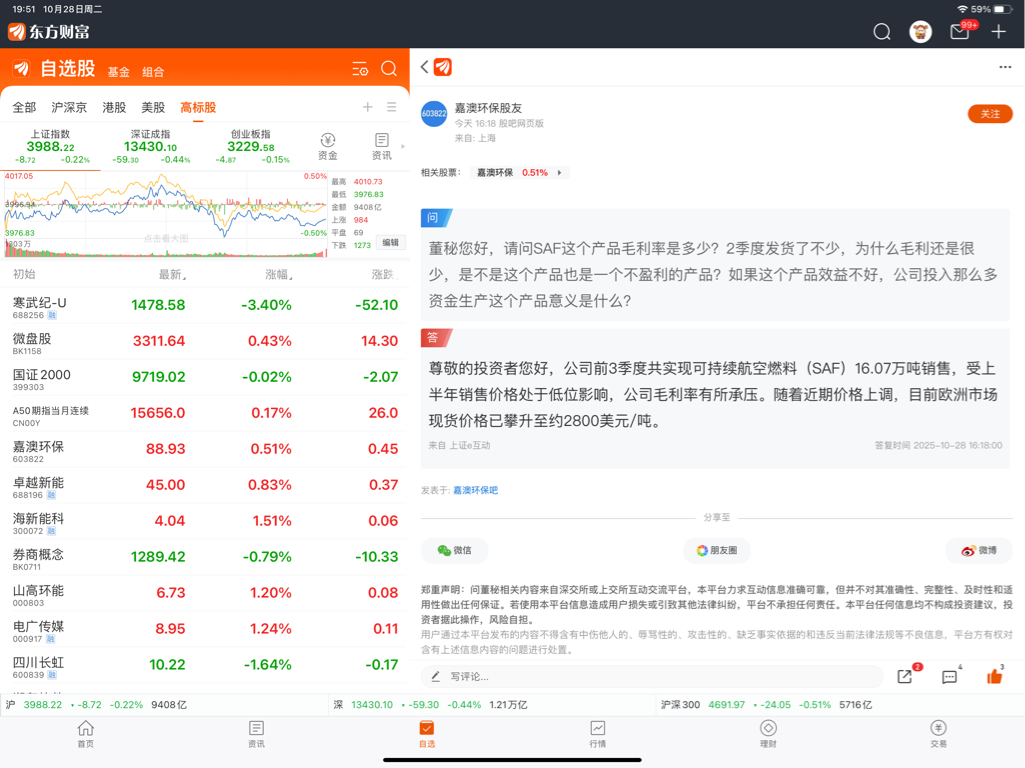Follow the poster with 关注 button

tap(990, 114)
